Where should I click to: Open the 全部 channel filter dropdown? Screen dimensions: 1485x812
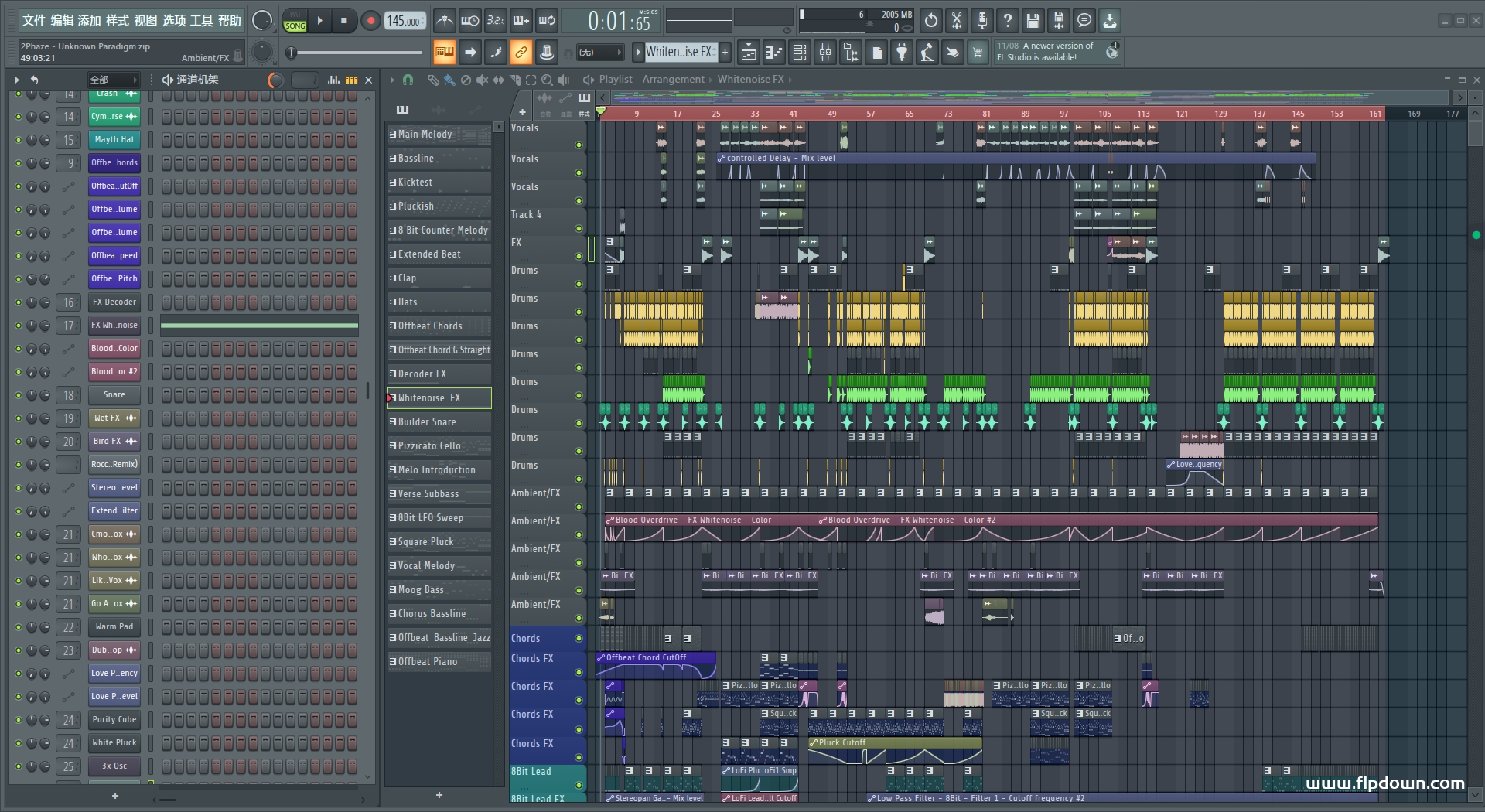tap(114, 80)
